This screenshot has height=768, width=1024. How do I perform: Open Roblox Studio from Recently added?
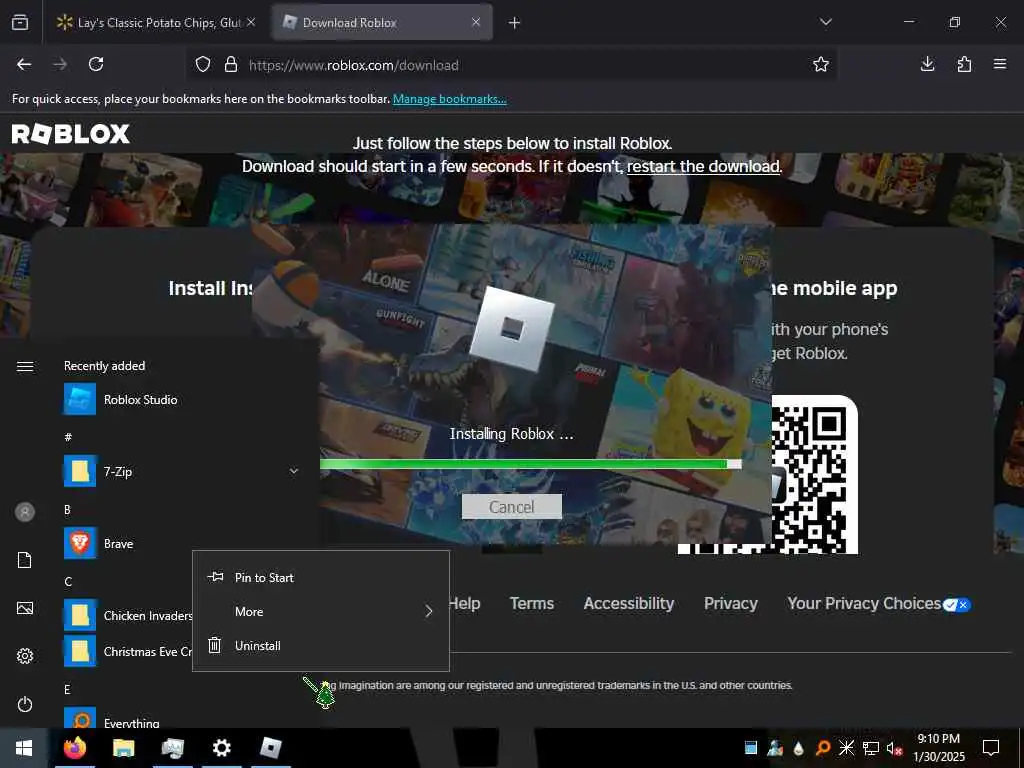(x=183, y=400)
